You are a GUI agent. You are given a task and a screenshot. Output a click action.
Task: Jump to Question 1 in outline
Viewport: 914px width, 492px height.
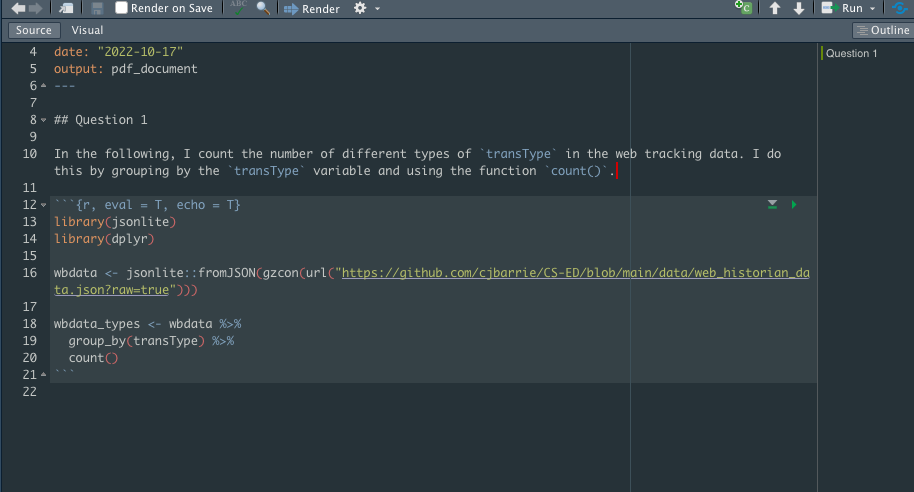851,53
